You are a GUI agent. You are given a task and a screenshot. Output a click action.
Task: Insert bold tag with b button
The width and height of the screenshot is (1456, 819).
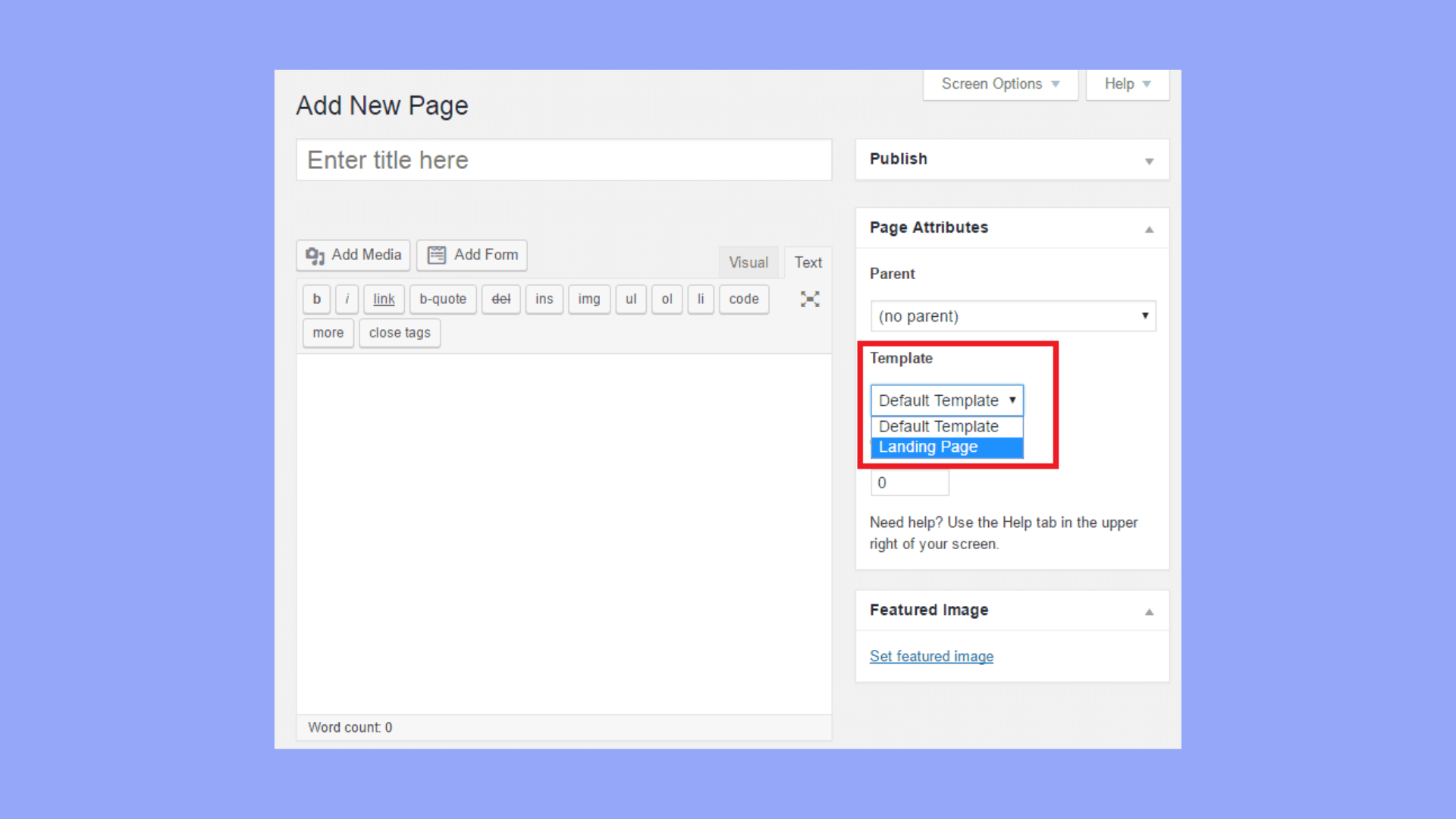coord(316,300)
